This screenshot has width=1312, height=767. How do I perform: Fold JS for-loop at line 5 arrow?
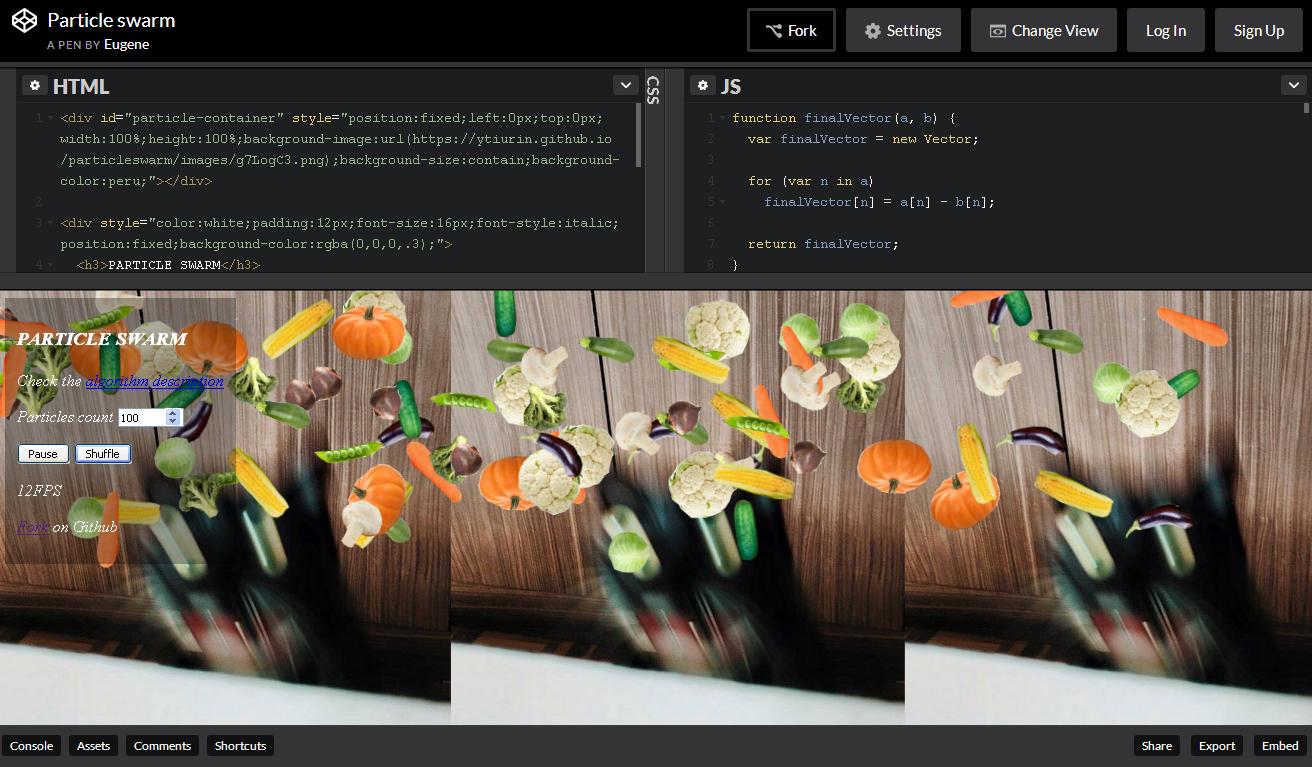click(x=722, y=202)
